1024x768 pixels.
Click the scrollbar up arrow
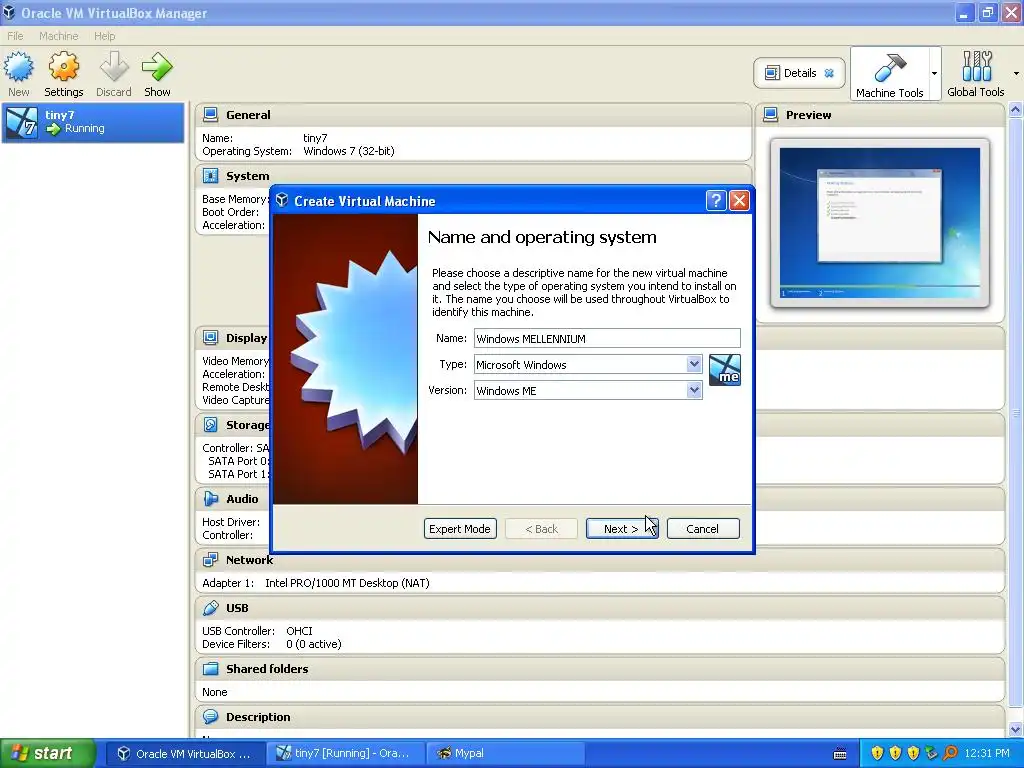pos(1016,110)
